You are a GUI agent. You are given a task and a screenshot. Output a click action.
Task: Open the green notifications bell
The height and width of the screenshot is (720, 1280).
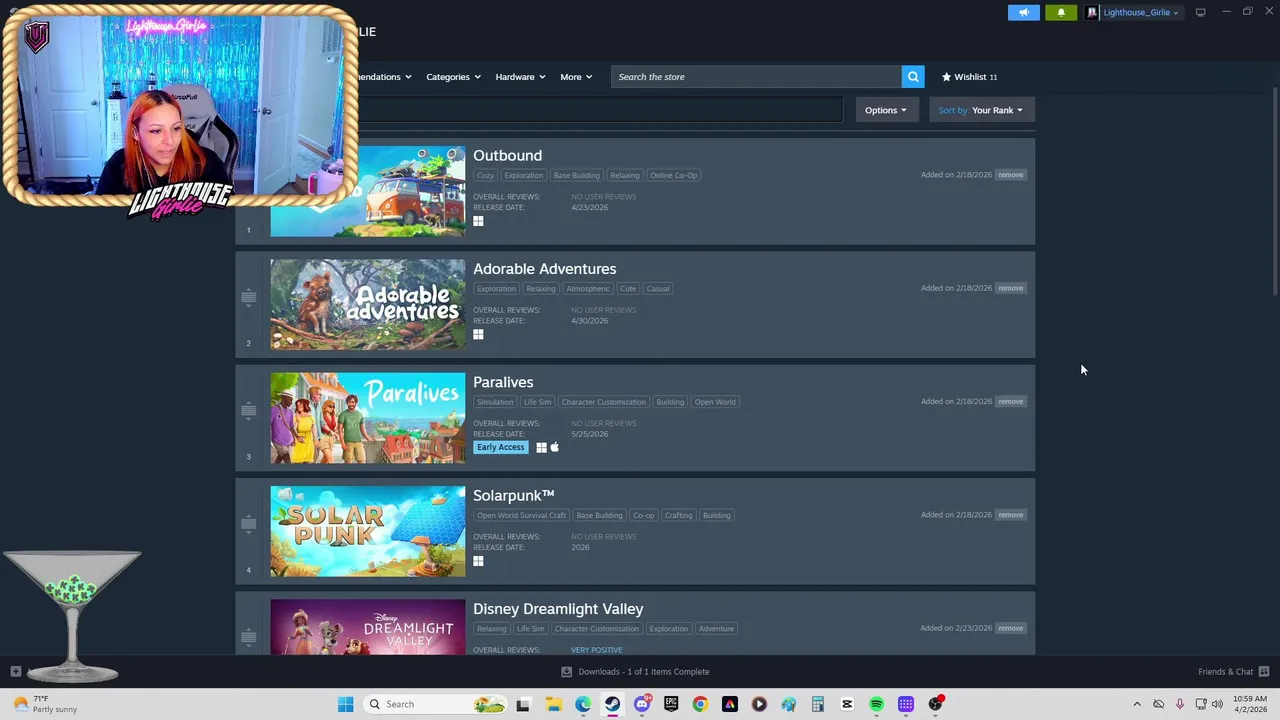(1061, 12)
